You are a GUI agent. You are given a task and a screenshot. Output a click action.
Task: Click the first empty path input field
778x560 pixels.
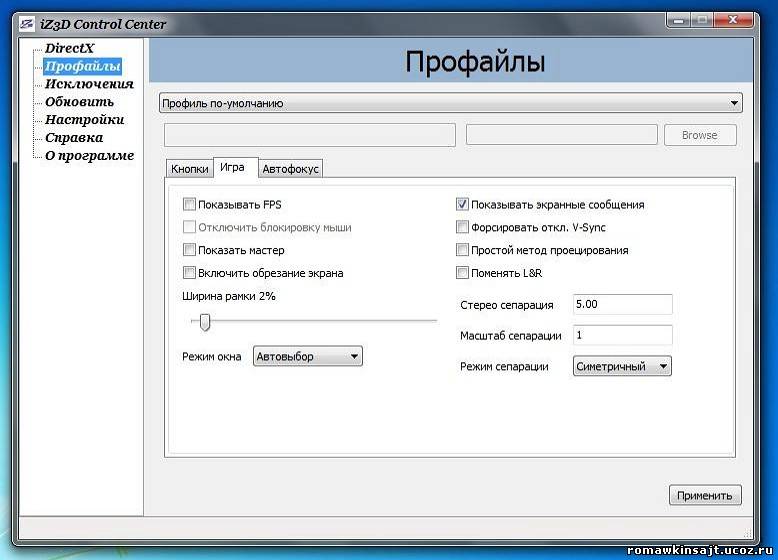click(310, 135)
